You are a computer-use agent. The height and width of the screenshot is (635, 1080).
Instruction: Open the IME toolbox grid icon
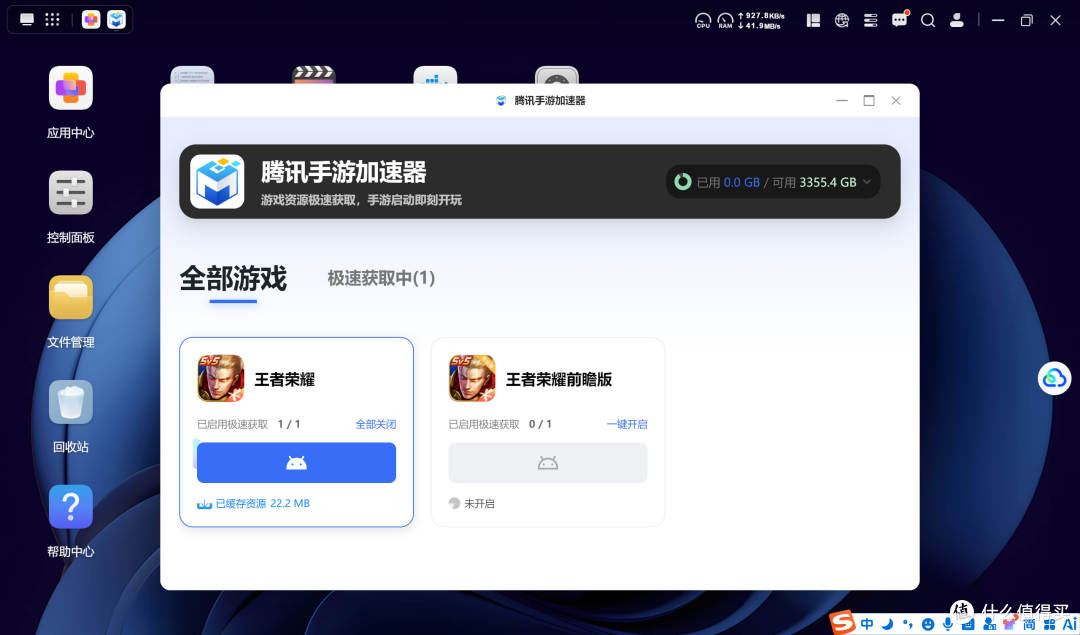pos(1049,624)
